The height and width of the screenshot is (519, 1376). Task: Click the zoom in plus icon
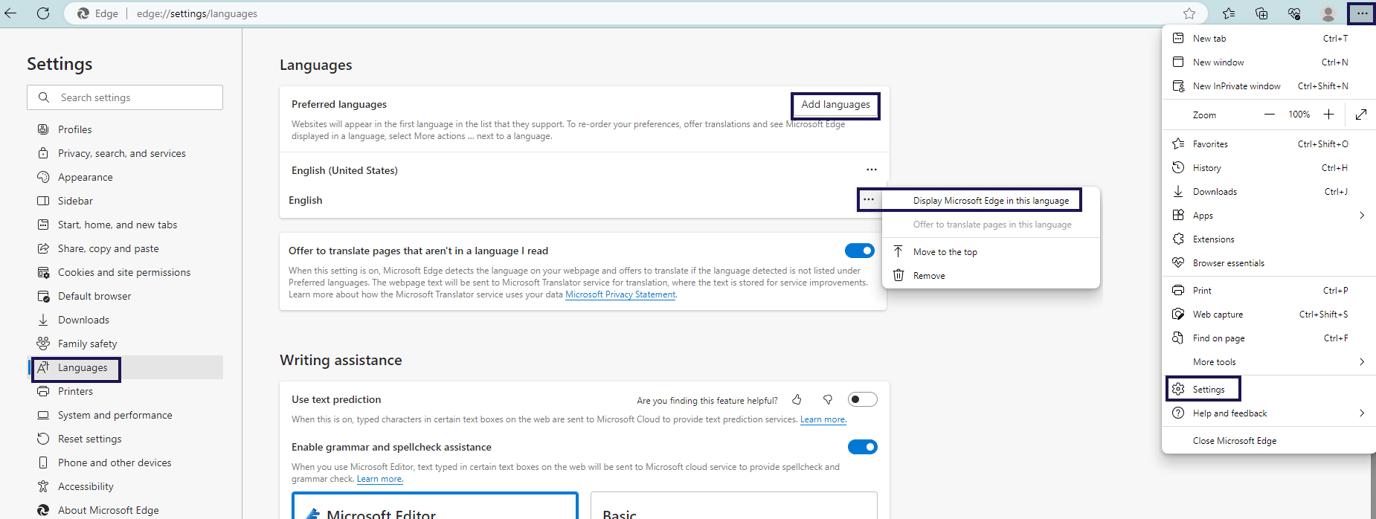point(1328,115)
